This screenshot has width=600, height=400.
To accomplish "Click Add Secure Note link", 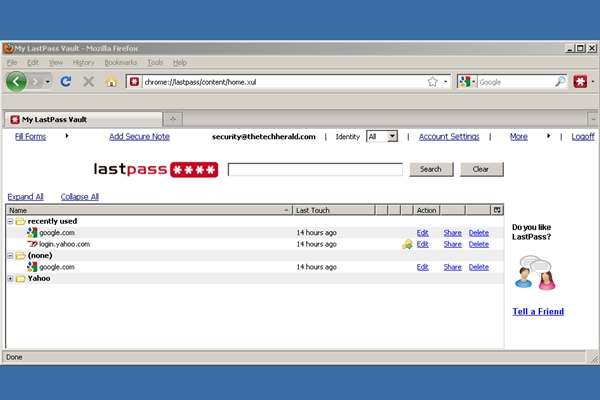I will coord(139,137).
